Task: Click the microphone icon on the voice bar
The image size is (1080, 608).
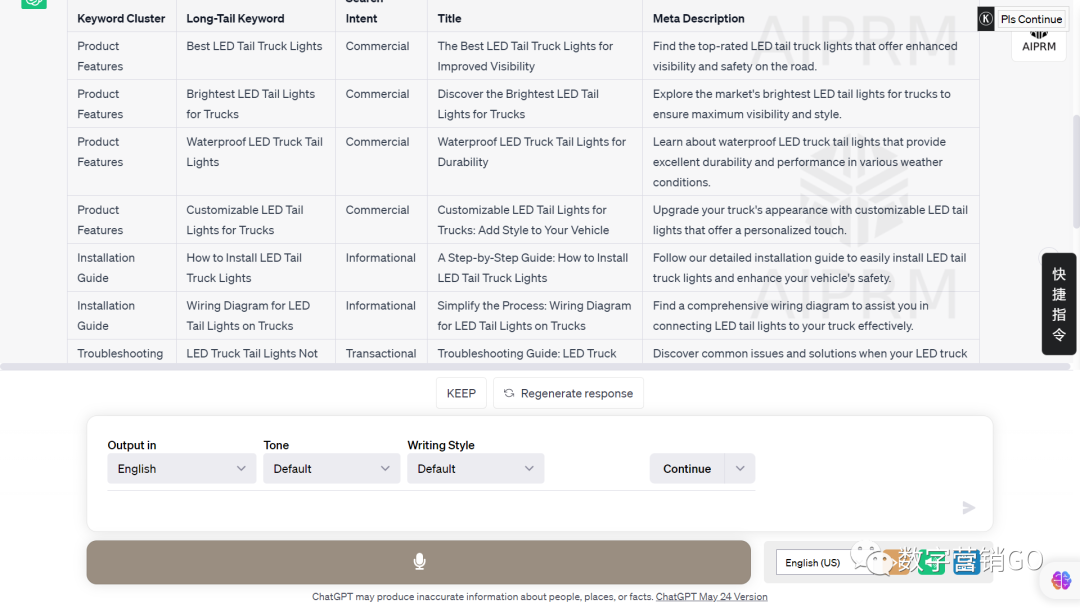Action: 419,562
